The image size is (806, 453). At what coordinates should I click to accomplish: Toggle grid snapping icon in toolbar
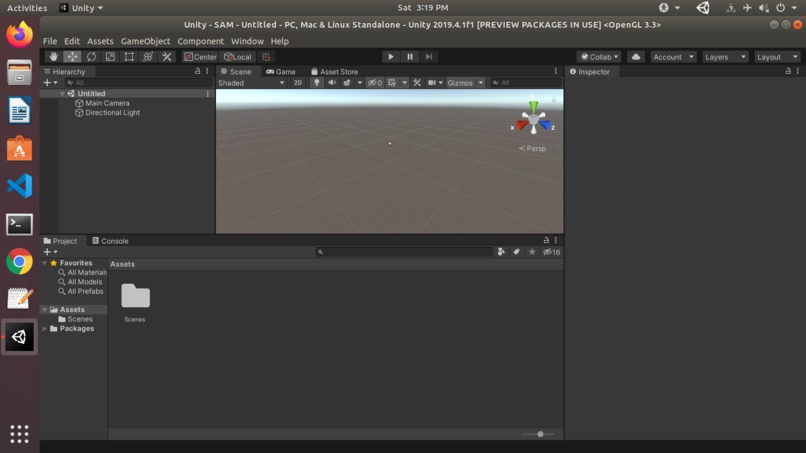[x=266, y=57]
